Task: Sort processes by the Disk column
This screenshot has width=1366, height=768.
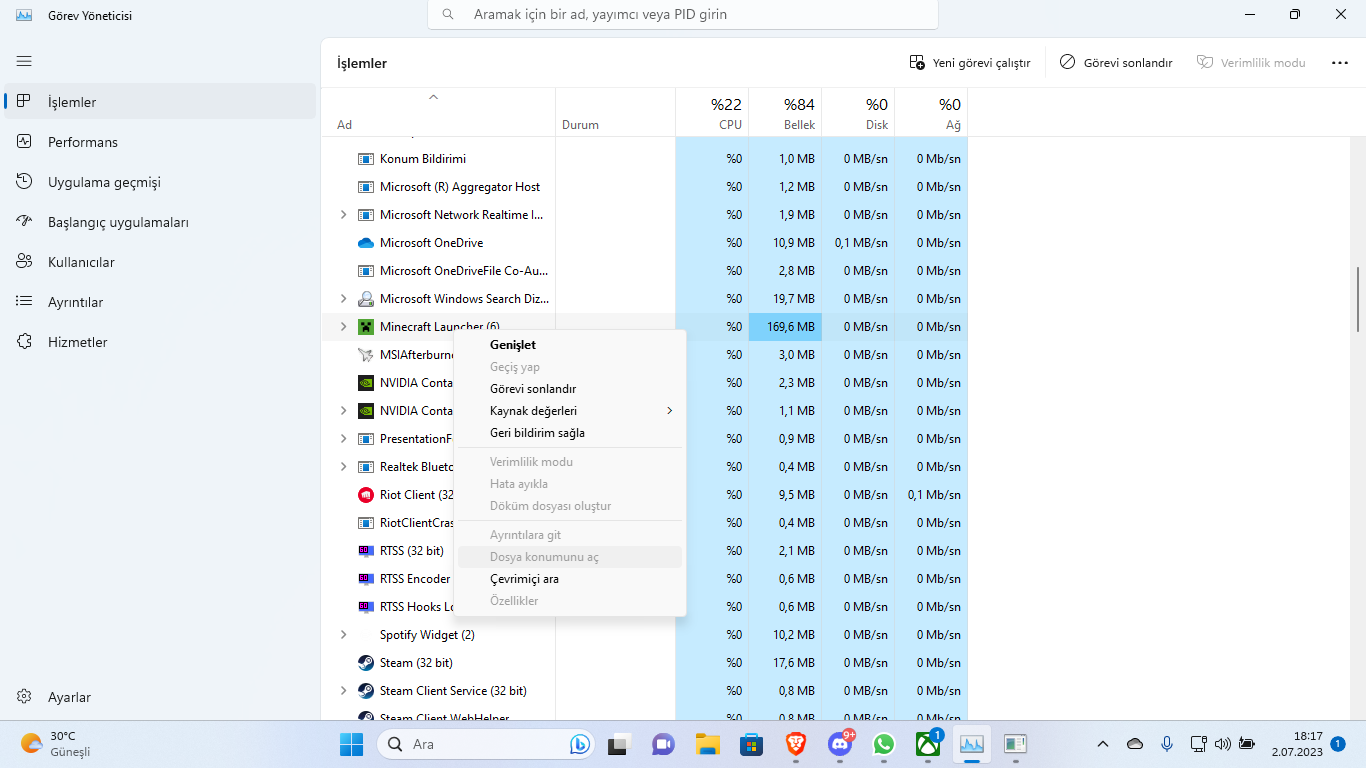Action: tap(858, 113)
